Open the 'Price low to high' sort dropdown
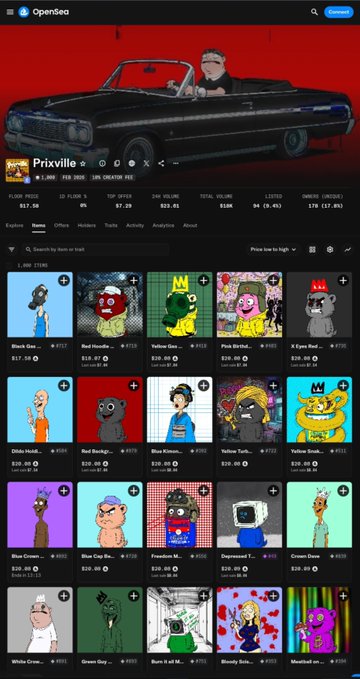Viewport: 360px width, 679px height. point(273,249)
